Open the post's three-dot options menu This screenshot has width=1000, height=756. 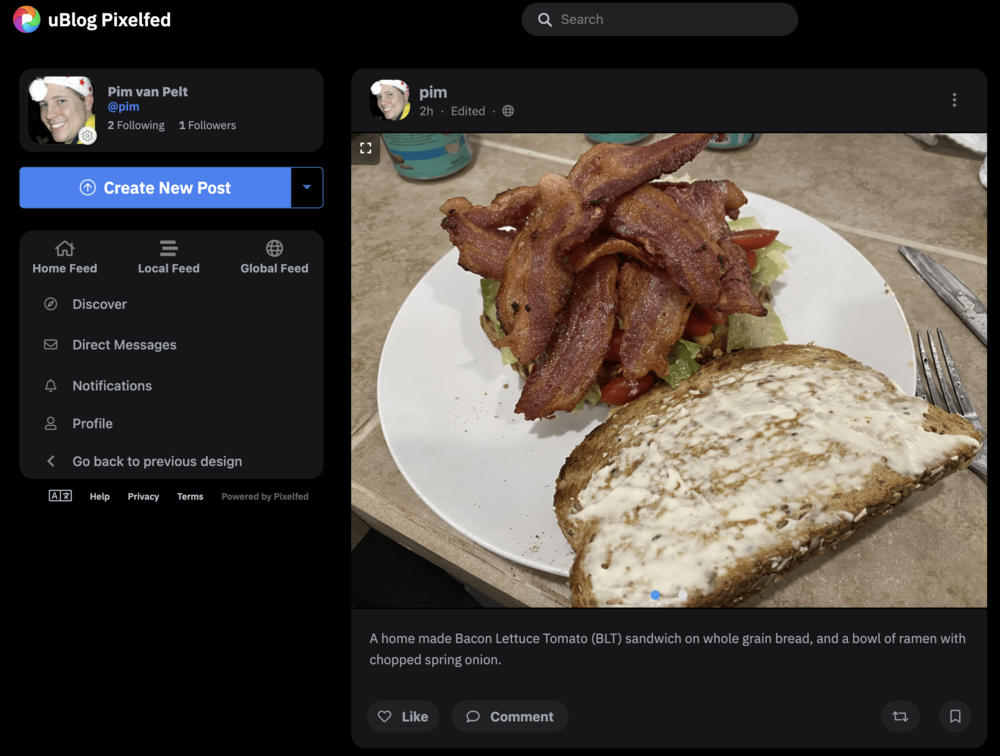pyautogui.click(x=954, y=100)
